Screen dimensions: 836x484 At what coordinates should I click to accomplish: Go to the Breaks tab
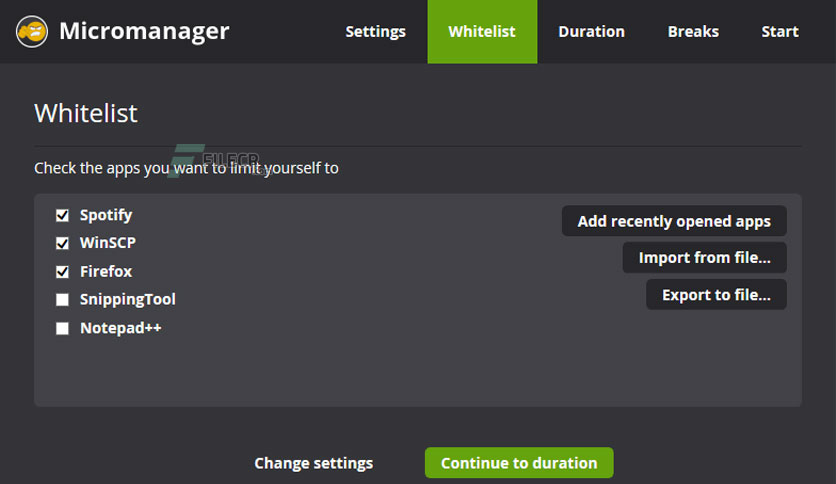(x=693, y=31)
